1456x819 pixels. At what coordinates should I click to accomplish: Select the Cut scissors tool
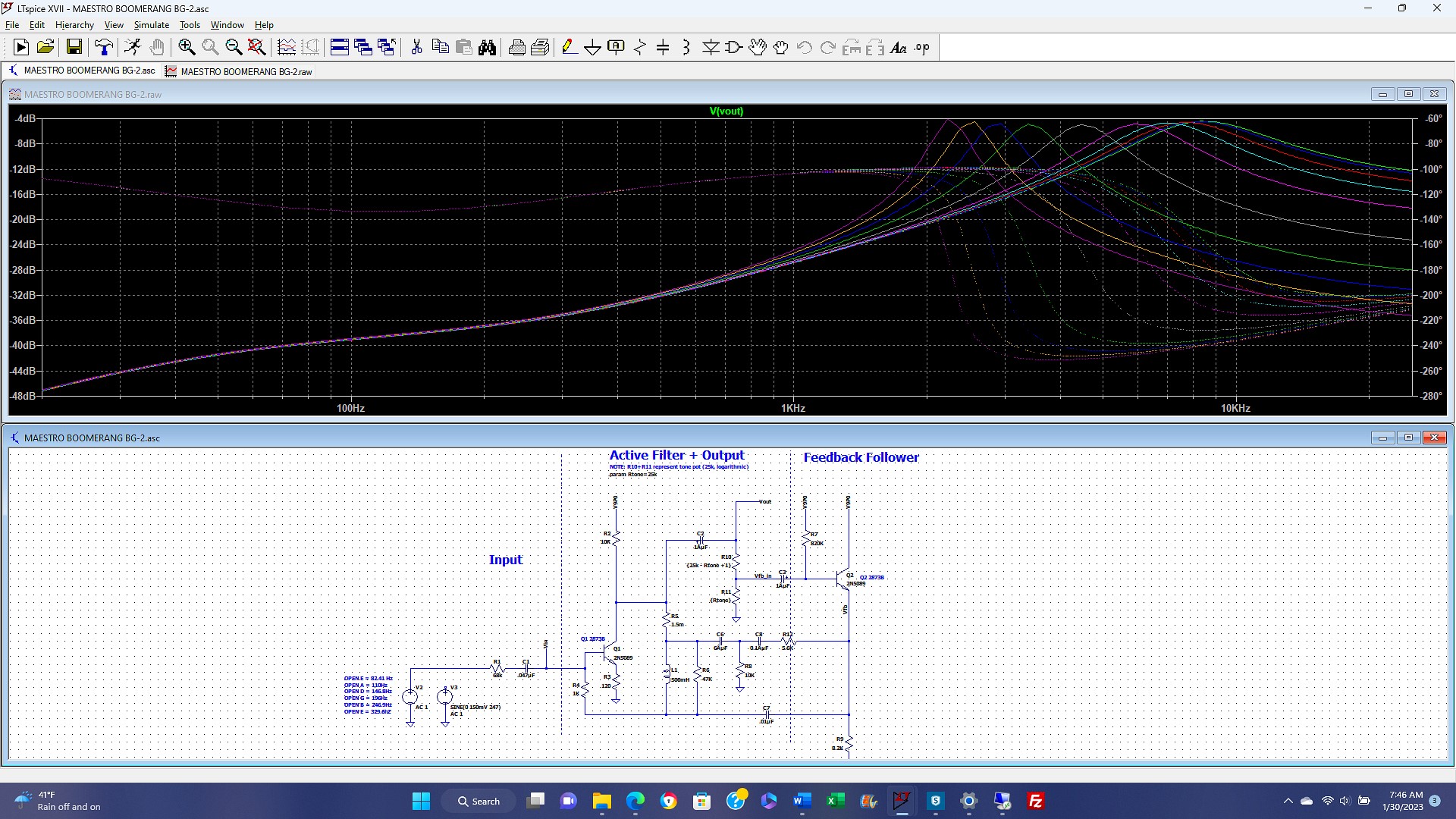[x=416, y=48]
